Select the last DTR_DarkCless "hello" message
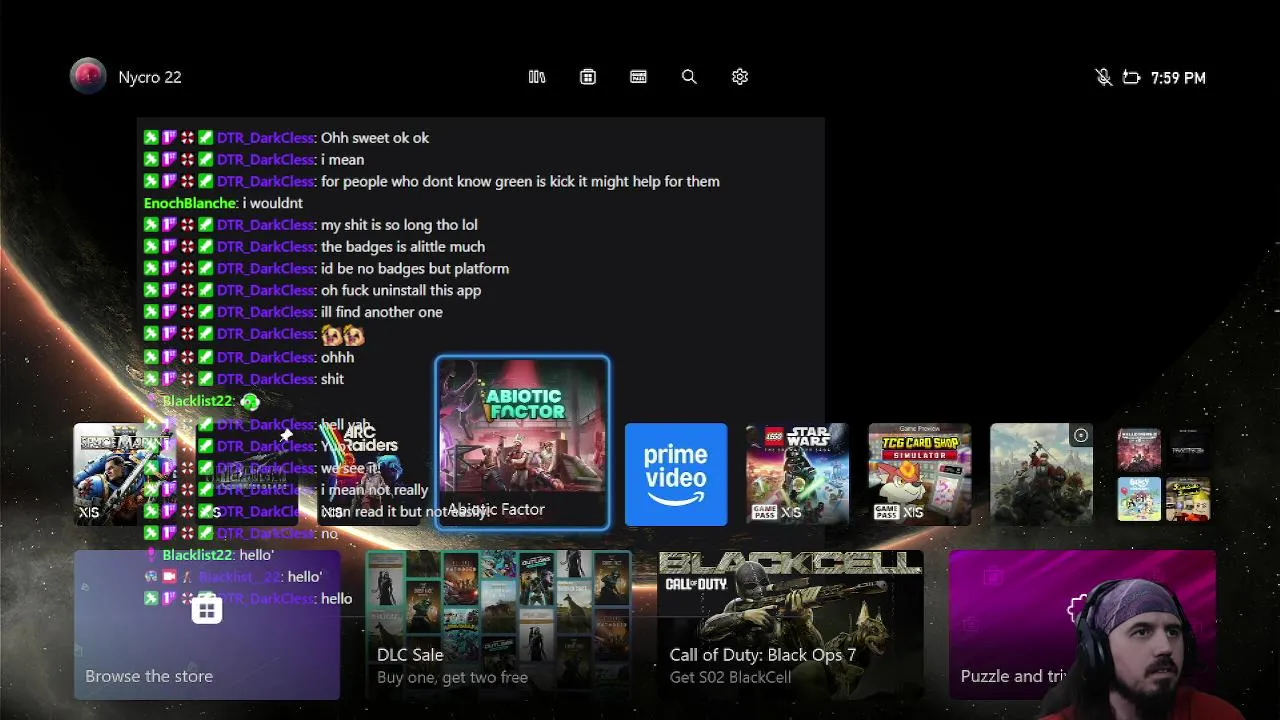The image size is (1280, 720). [247, 598]
